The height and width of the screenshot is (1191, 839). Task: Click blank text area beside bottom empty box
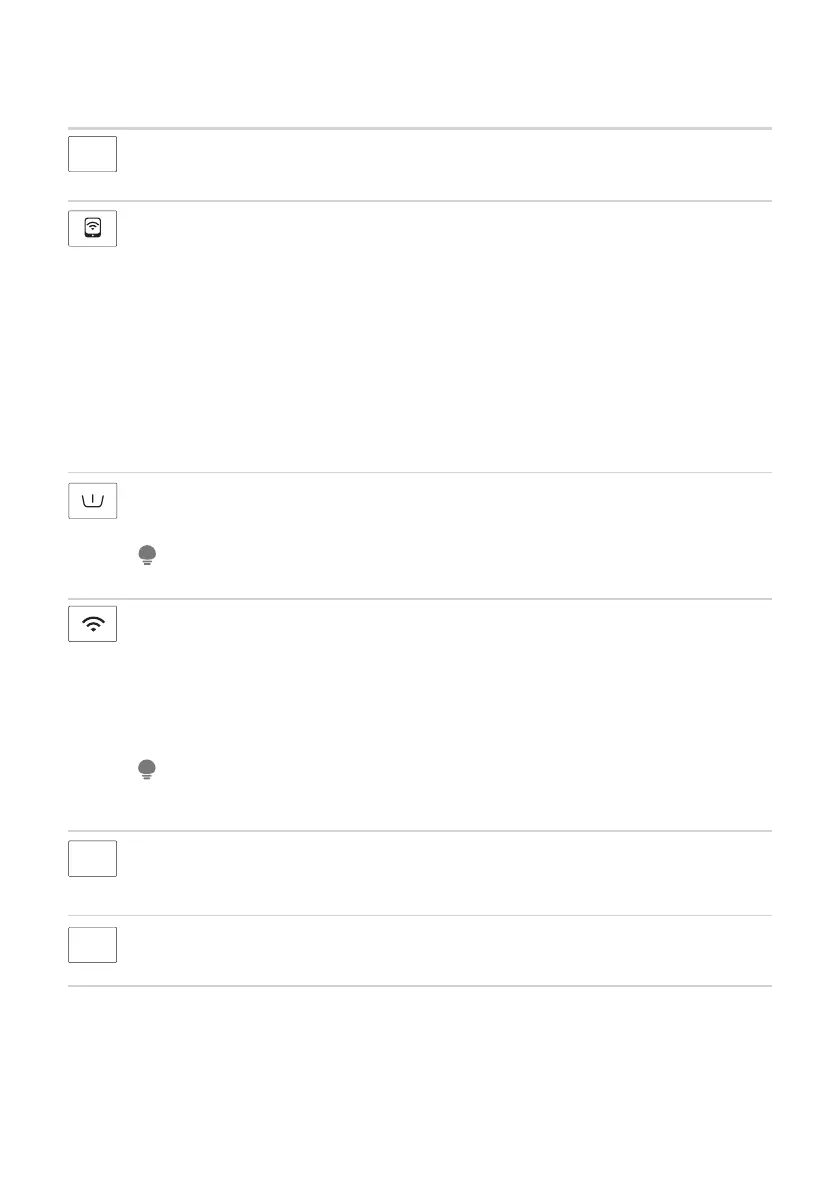[450, 948]
